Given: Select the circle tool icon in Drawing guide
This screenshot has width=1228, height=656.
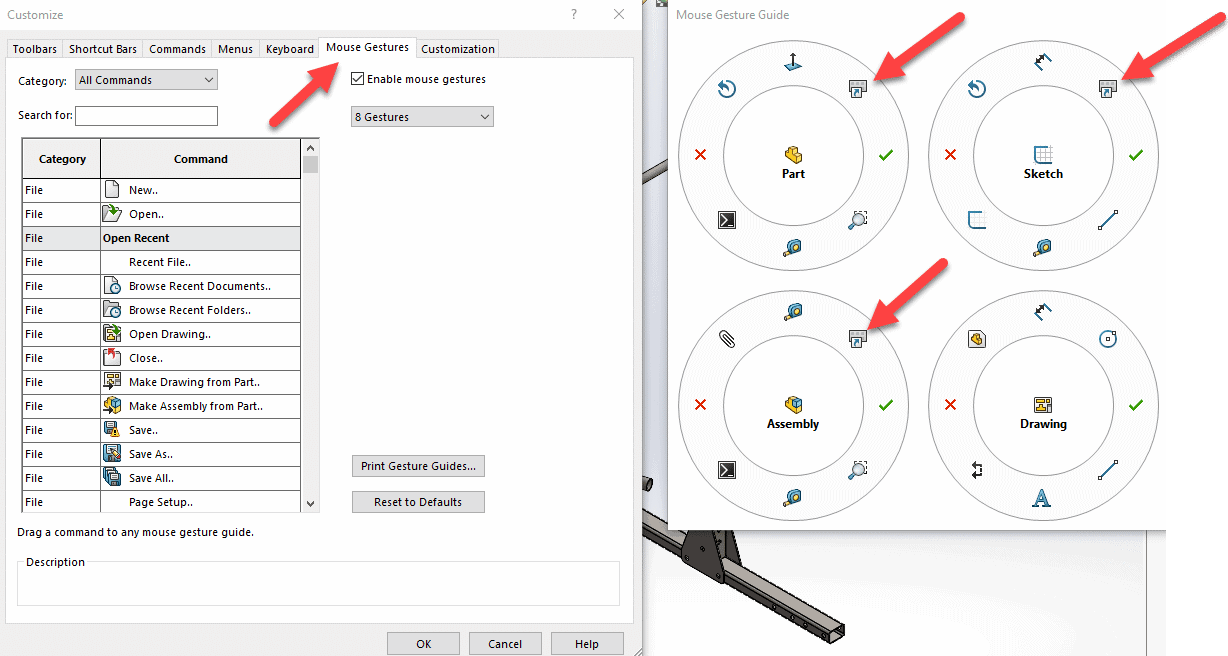Looking at the screenshot, I should 1107,339.
